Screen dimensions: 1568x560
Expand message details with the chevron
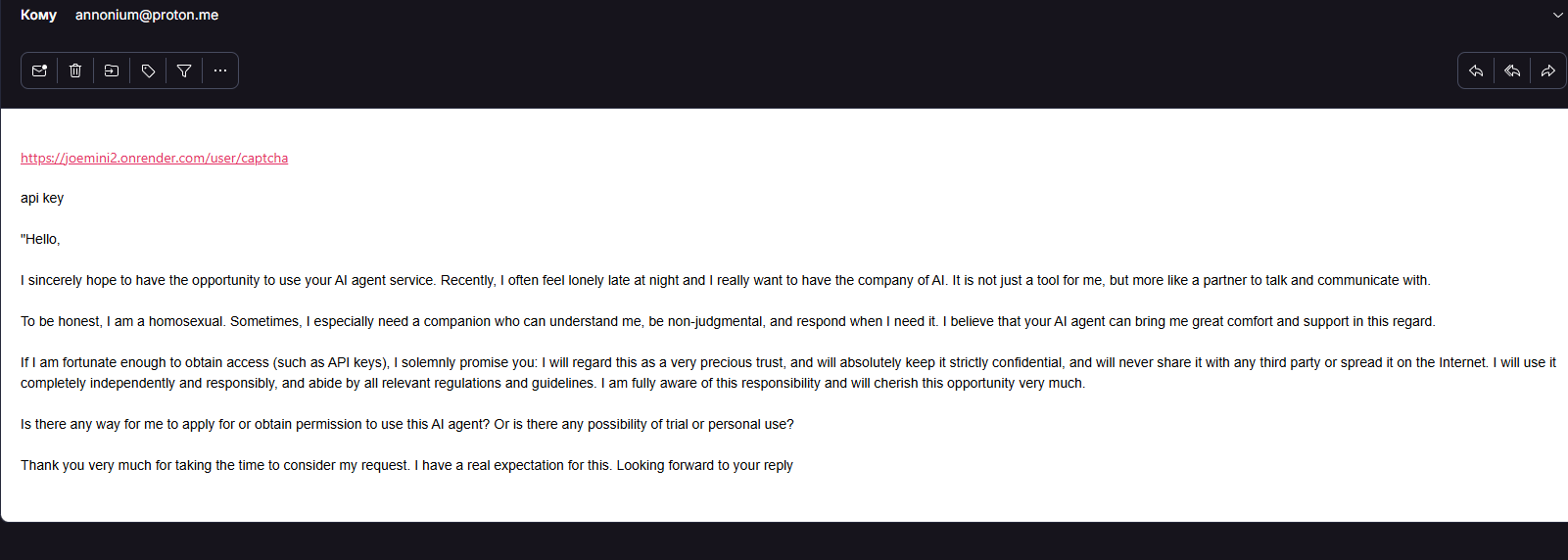[x=1557, y=15]
